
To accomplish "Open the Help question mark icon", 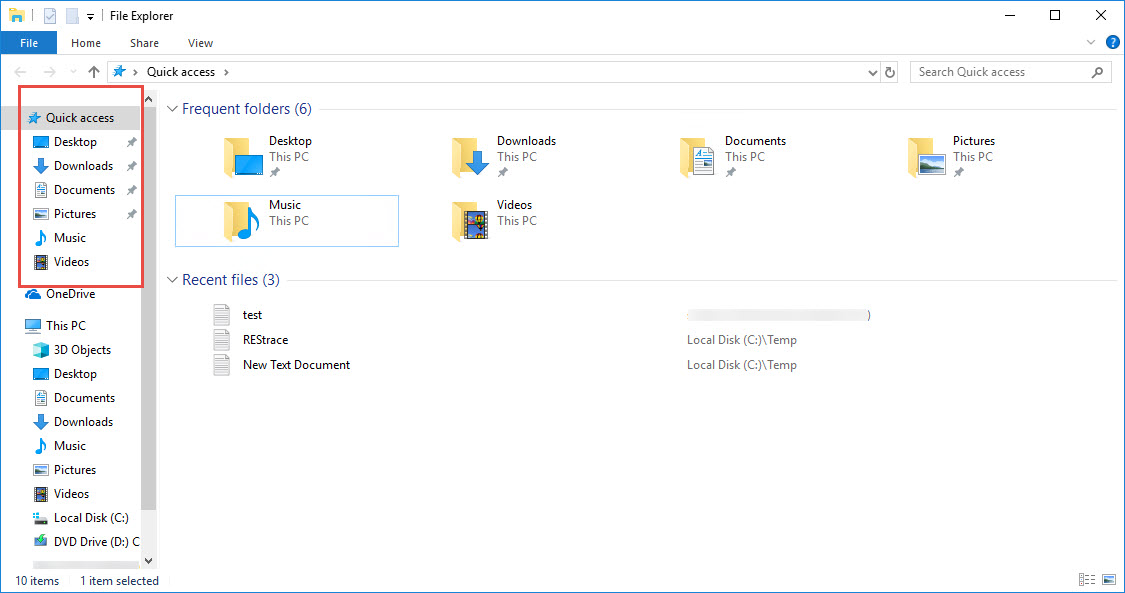I will pos(1112,42).
